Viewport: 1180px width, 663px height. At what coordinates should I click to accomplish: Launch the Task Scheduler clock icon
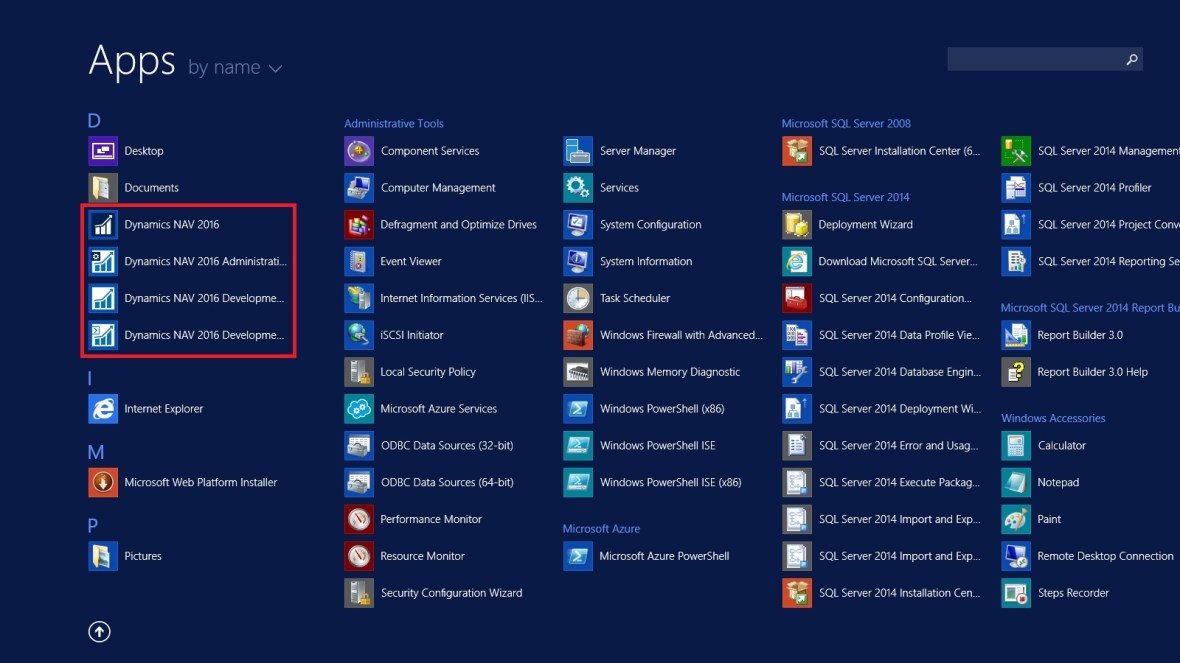click(x=578, y=299)
